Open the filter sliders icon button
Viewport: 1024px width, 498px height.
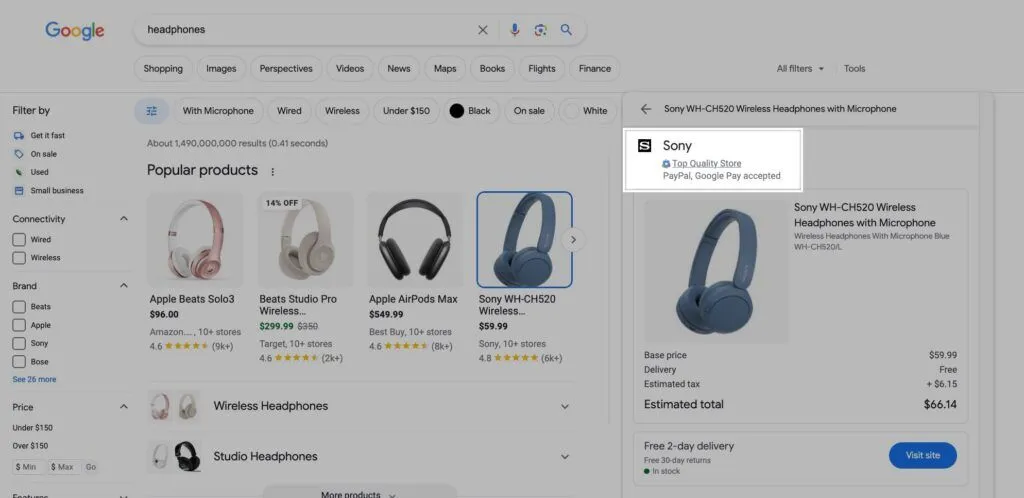[x=152, y=111]
